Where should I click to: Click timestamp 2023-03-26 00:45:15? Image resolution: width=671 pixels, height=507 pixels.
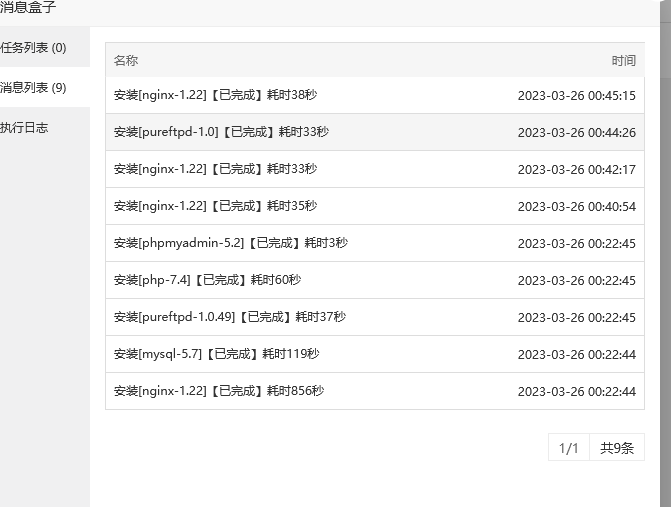coord(576,96)
